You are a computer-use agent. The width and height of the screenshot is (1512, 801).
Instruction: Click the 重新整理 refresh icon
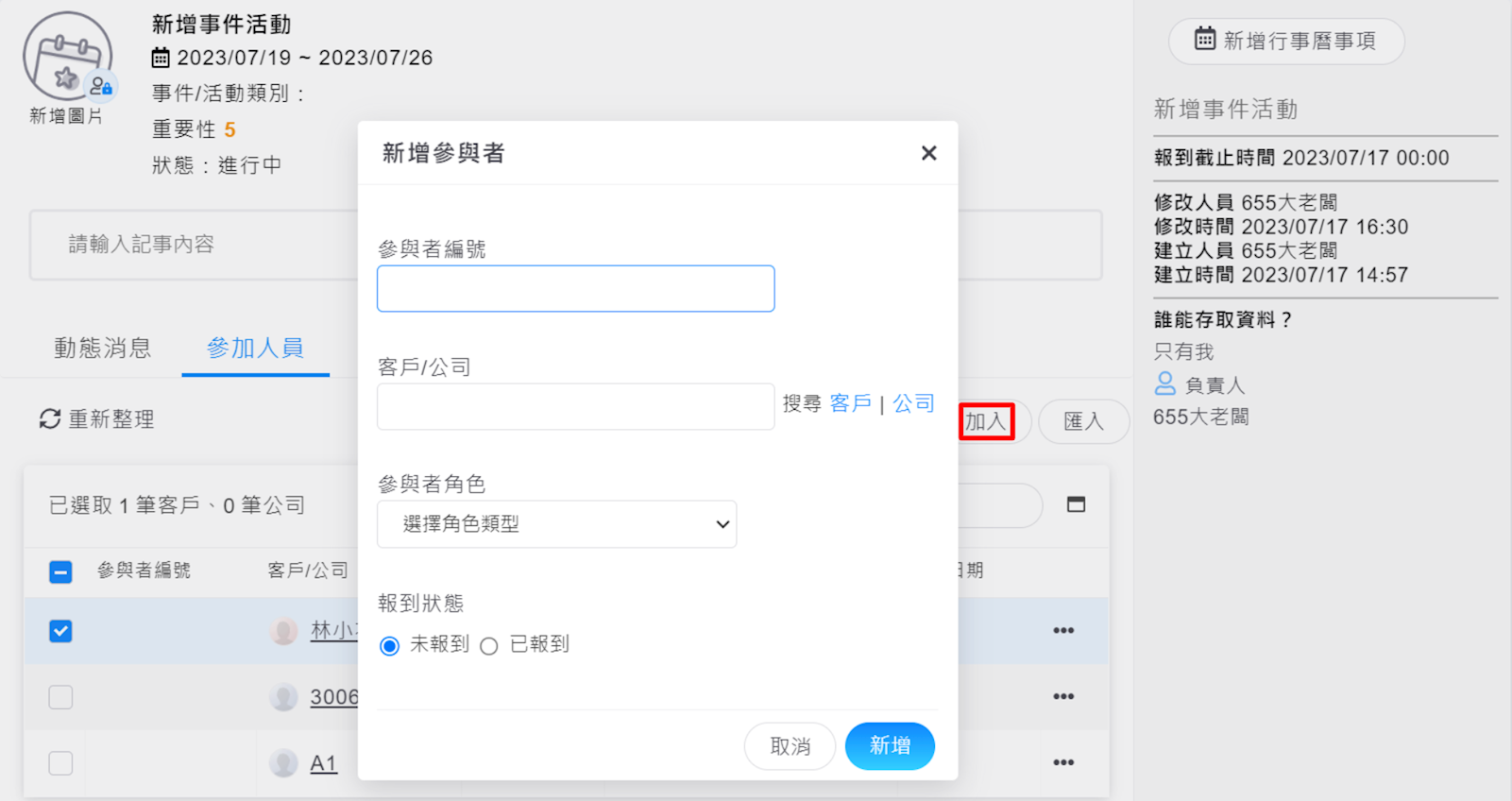(49, 418)
